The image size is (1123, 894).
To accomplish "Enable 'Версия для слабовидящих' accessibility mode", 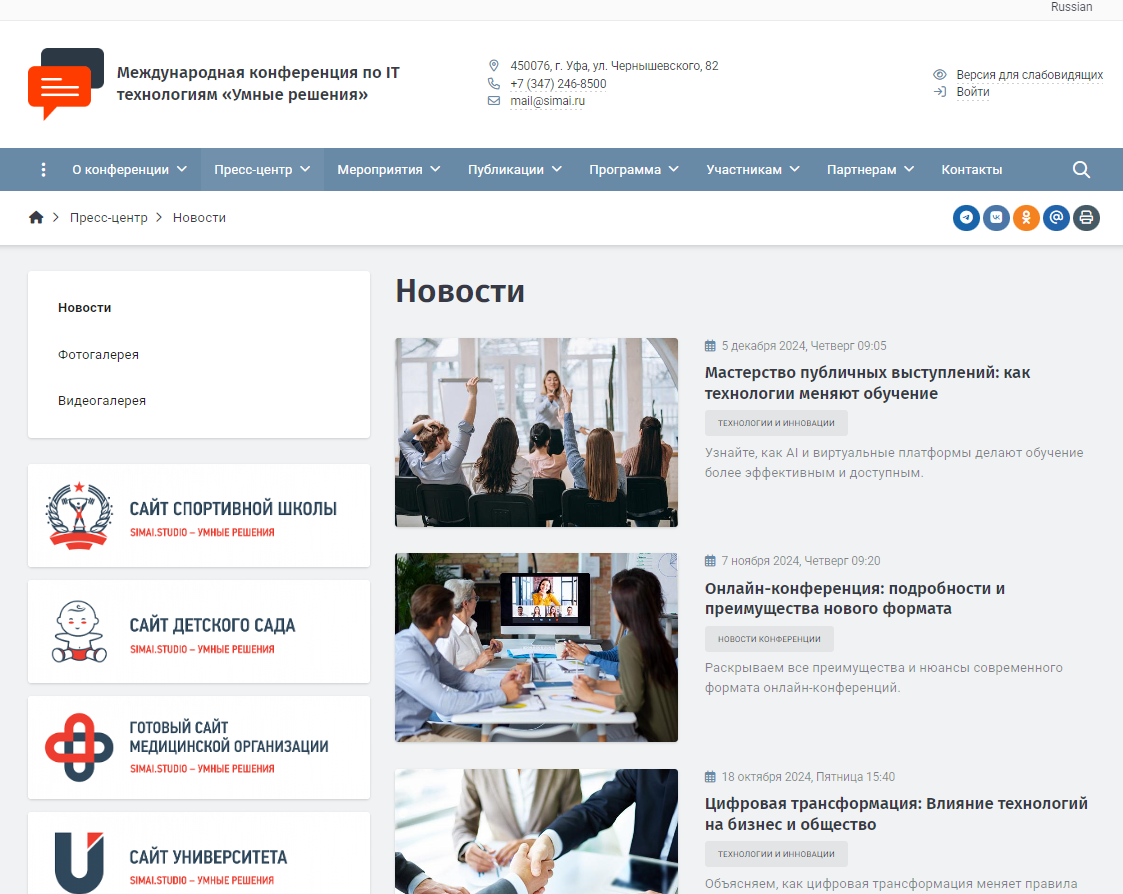I will click(1029, 75).
